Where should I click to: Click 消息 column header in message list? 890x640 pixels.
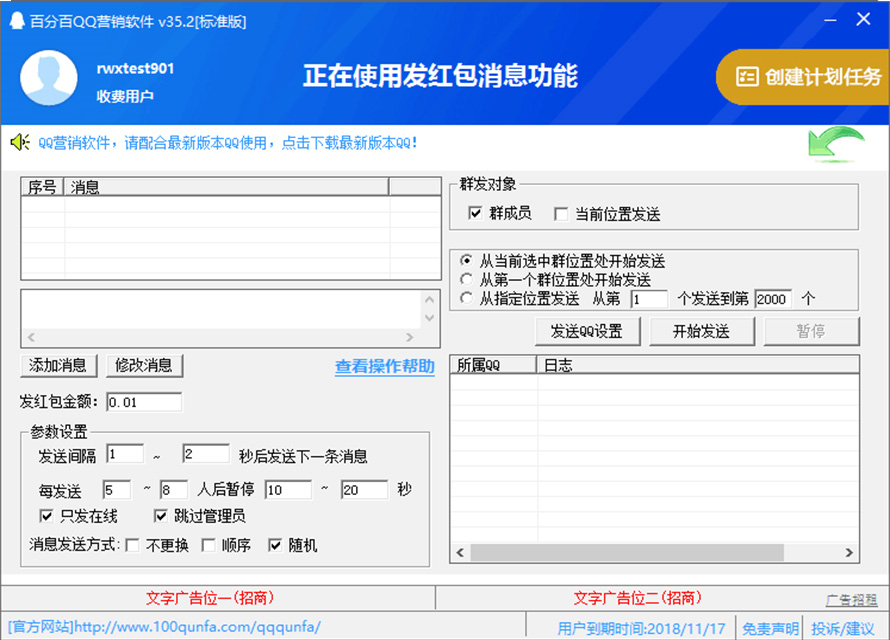click(226, 187)
